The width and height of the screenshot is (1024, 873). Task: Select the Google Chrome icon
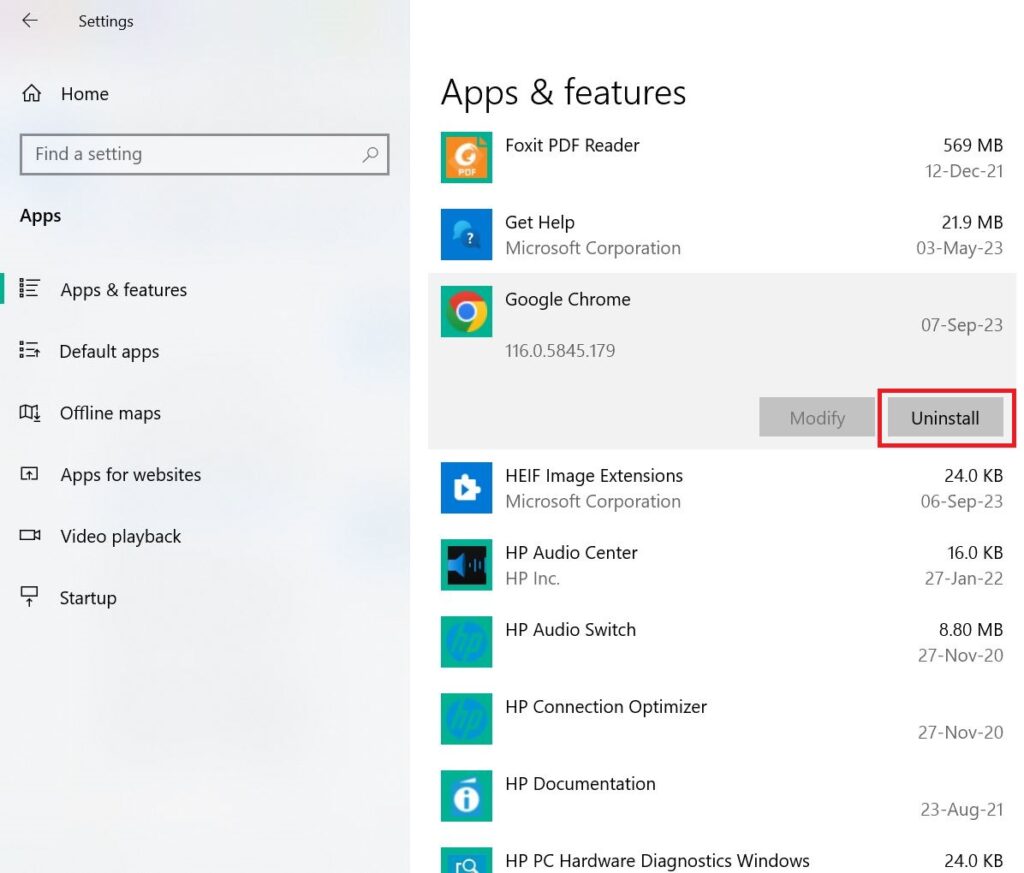point(466,311)
